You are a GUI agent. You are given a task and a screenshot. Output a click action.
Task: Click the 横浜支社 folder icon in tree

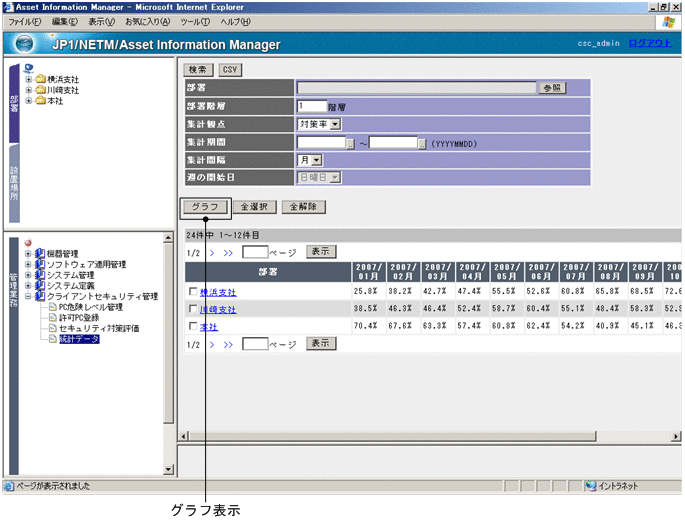point(40,79)
